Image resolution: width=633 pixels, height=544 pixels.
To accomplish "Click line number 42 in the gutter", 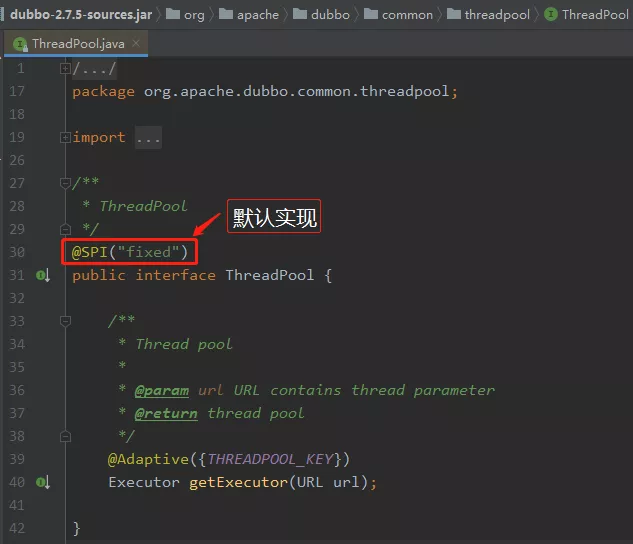I will pyautogui.click(x=17, y=528).
